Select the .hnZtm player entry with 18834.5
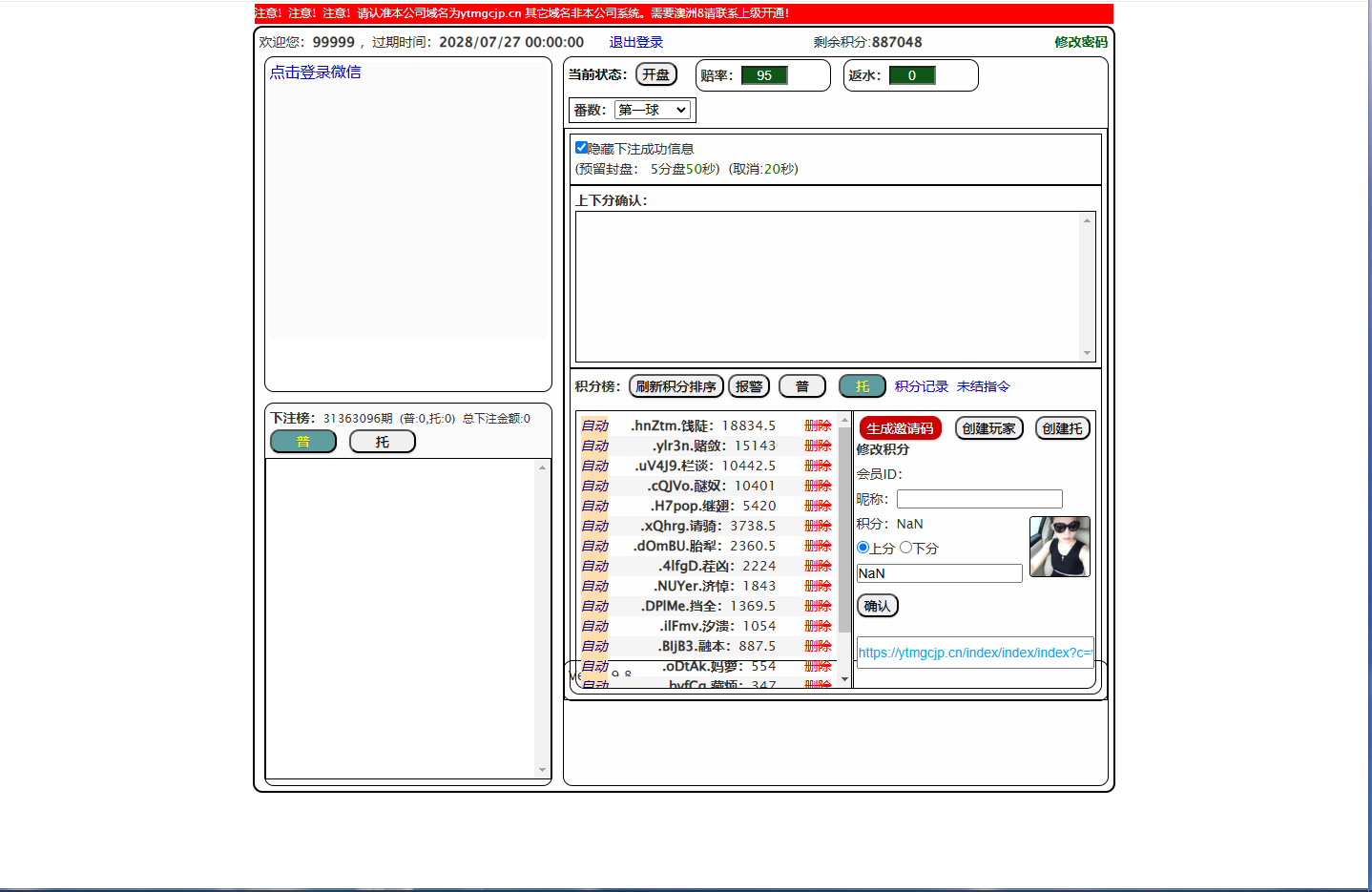The width and height of the screenshot is (1372, 892). point(703,425)
